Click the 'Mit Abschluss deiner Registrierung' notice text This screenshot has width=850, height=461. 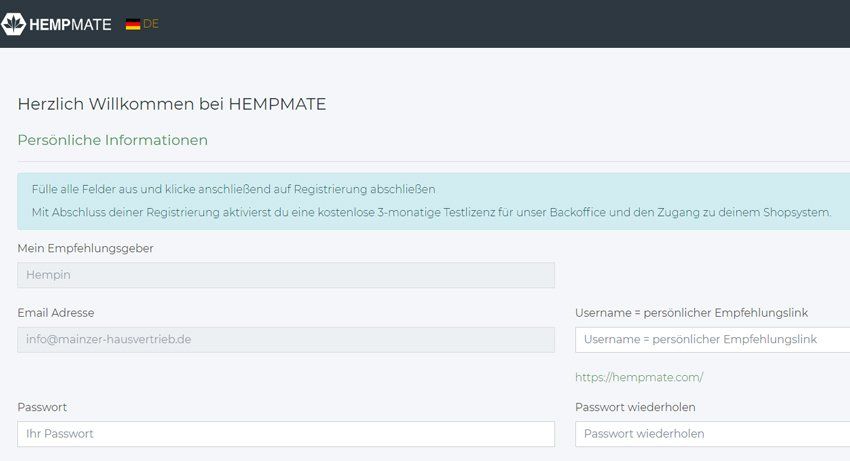point(432,212)
